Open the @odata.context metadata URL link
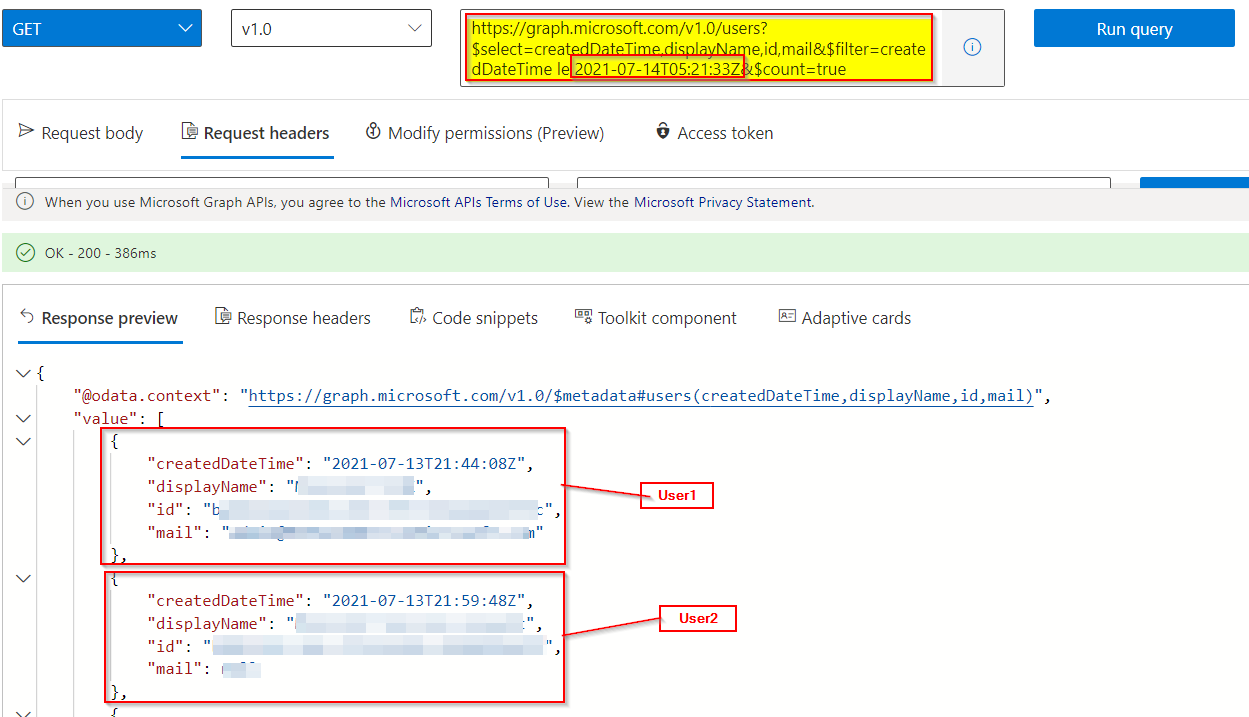The image size is (1249, 717). point(640,396)
